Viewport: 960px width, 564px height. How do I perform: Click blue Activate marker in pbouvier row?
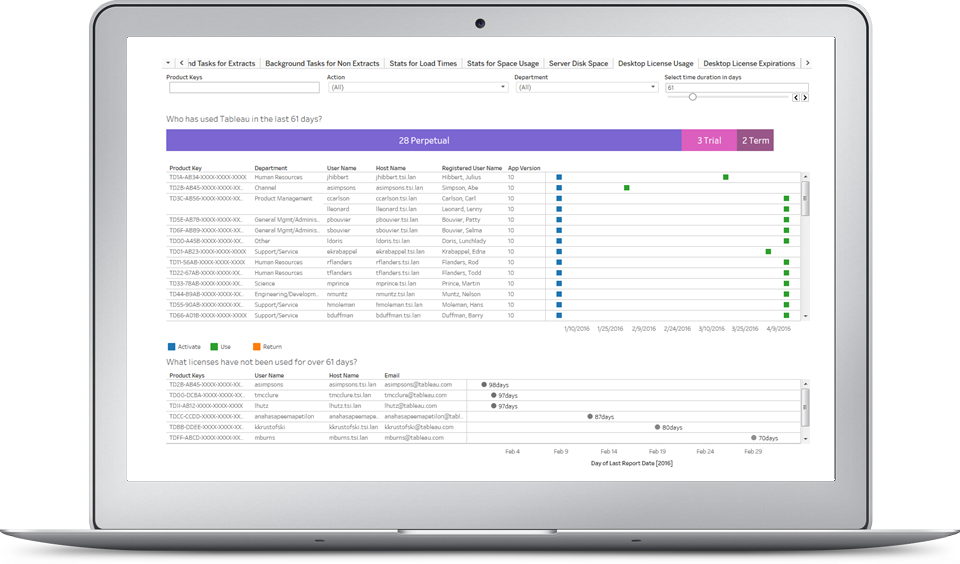[x=559, y=220]
